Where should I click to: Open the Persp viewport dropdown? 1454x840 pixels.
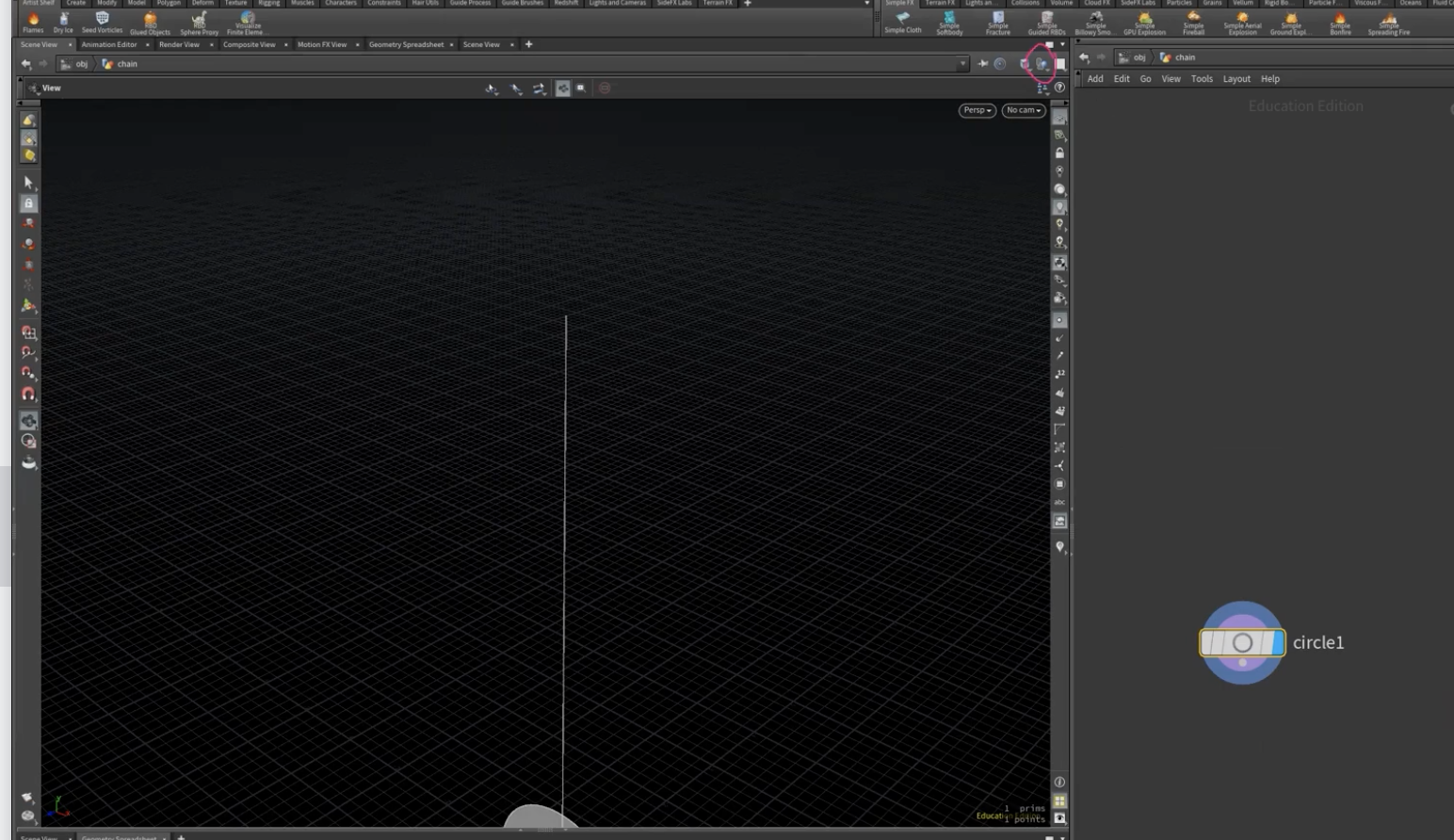coord(977,110)
